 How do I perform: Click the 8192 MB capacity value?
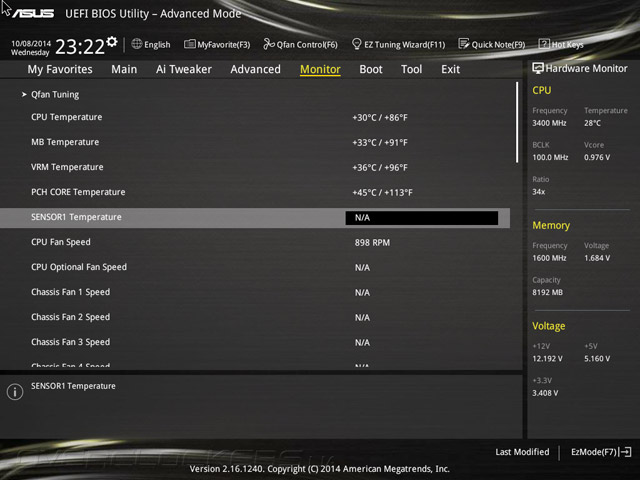pos(547,292)
